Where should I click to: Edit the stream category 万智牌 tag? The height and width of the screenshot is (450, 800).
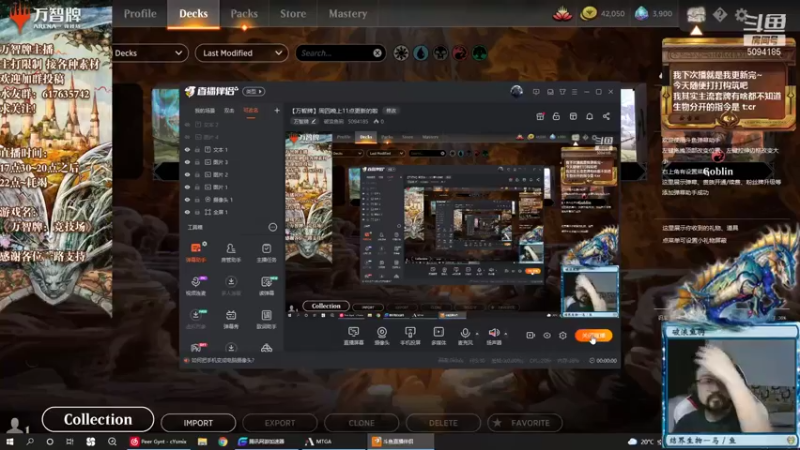click(x=305, y=121)
